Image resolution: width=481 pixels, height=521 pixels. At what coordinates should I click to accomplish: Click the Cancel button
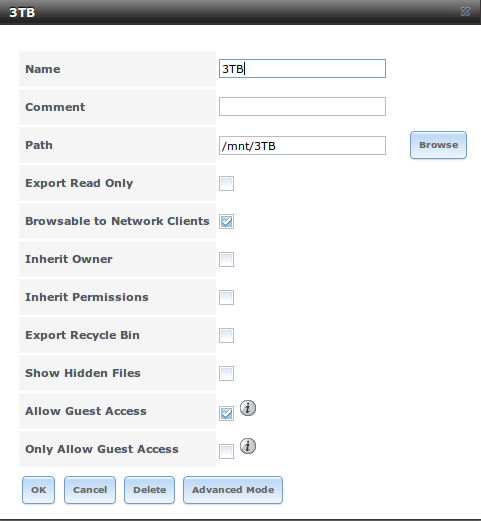90,490
